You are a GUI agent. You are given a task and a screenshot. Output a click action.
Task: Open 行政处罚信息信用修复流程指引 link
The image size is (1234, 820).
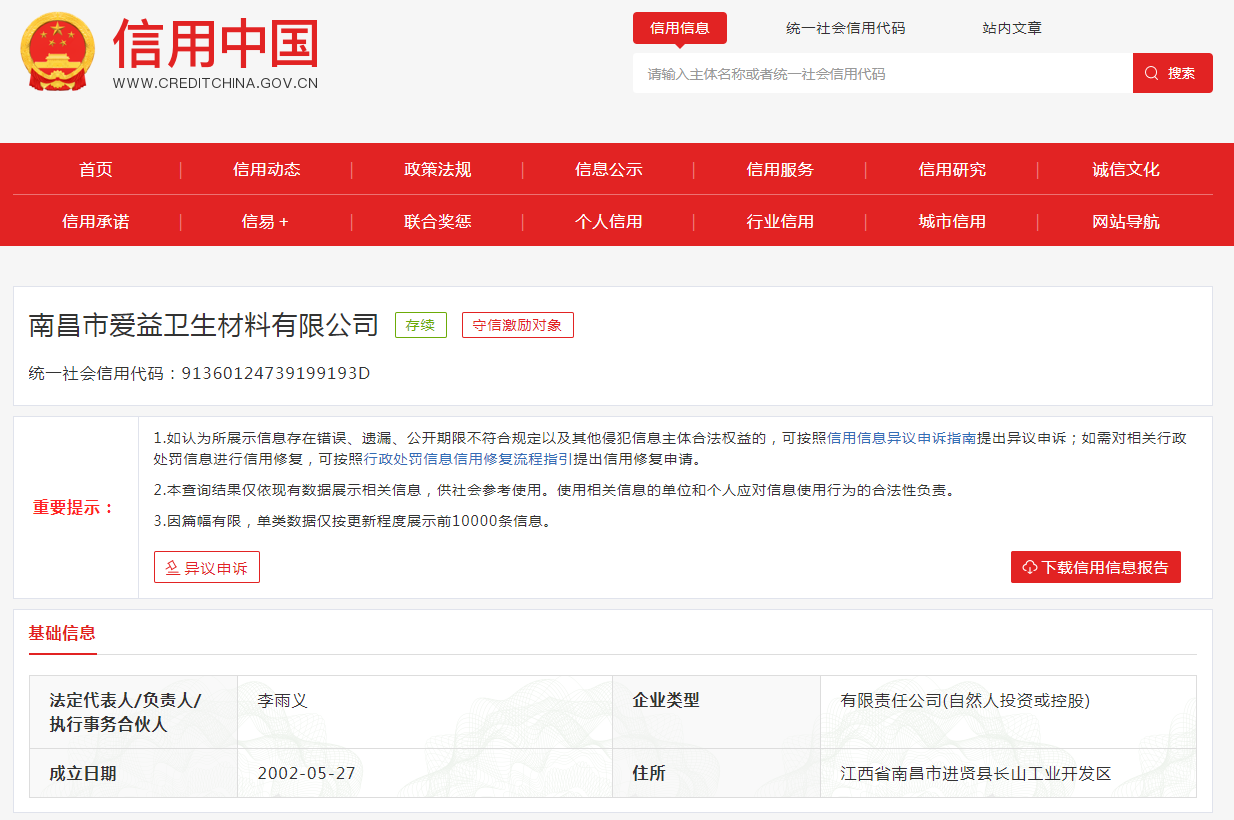point(468,459)
